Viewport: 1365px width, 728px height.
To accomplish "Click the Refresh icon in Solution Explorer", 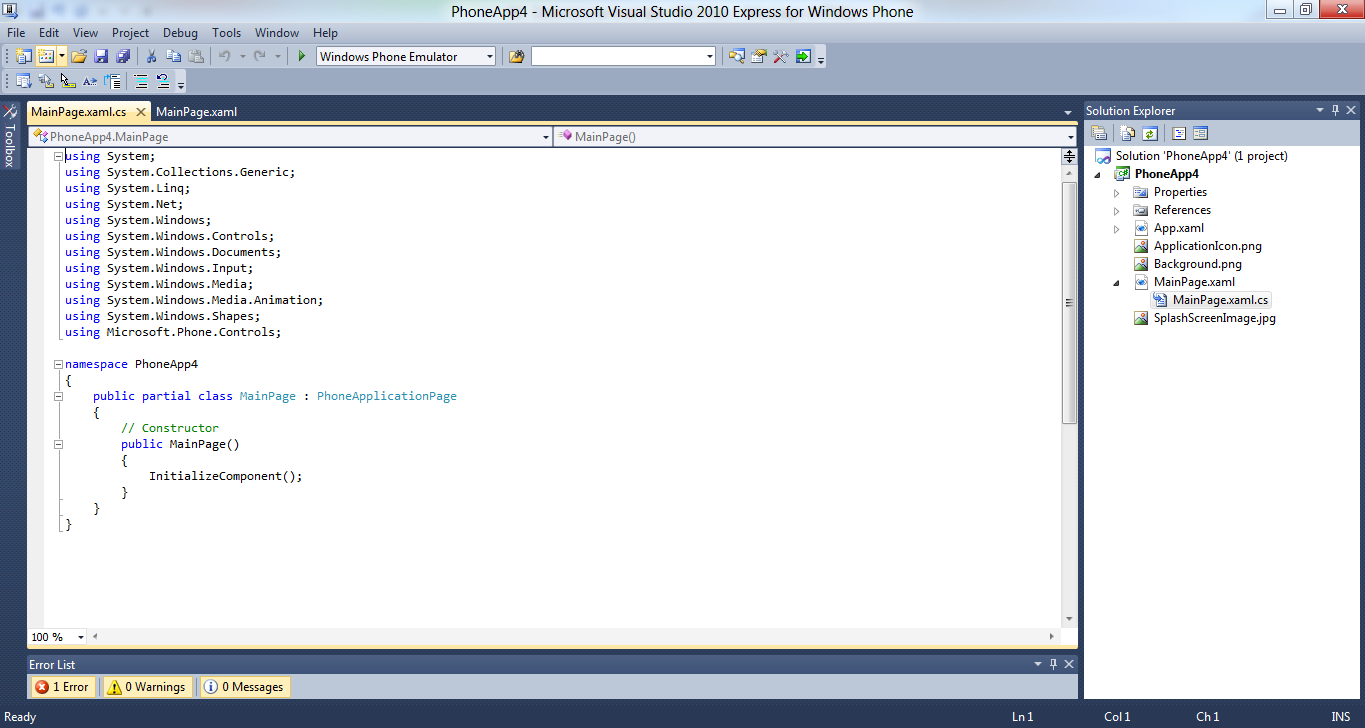I will (1150, 133).
